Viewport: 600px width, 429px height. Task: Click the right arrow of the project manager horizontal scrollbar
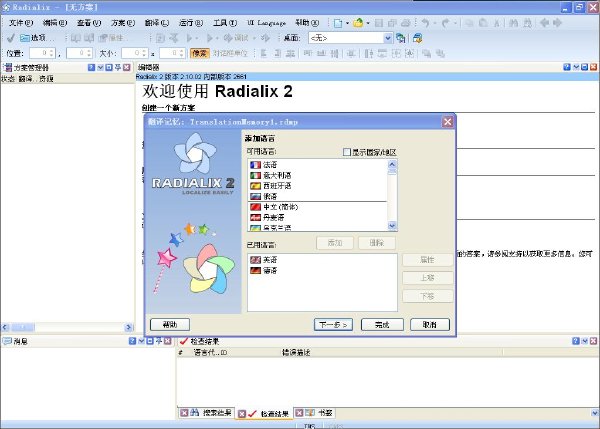click(x=129, y=327)
